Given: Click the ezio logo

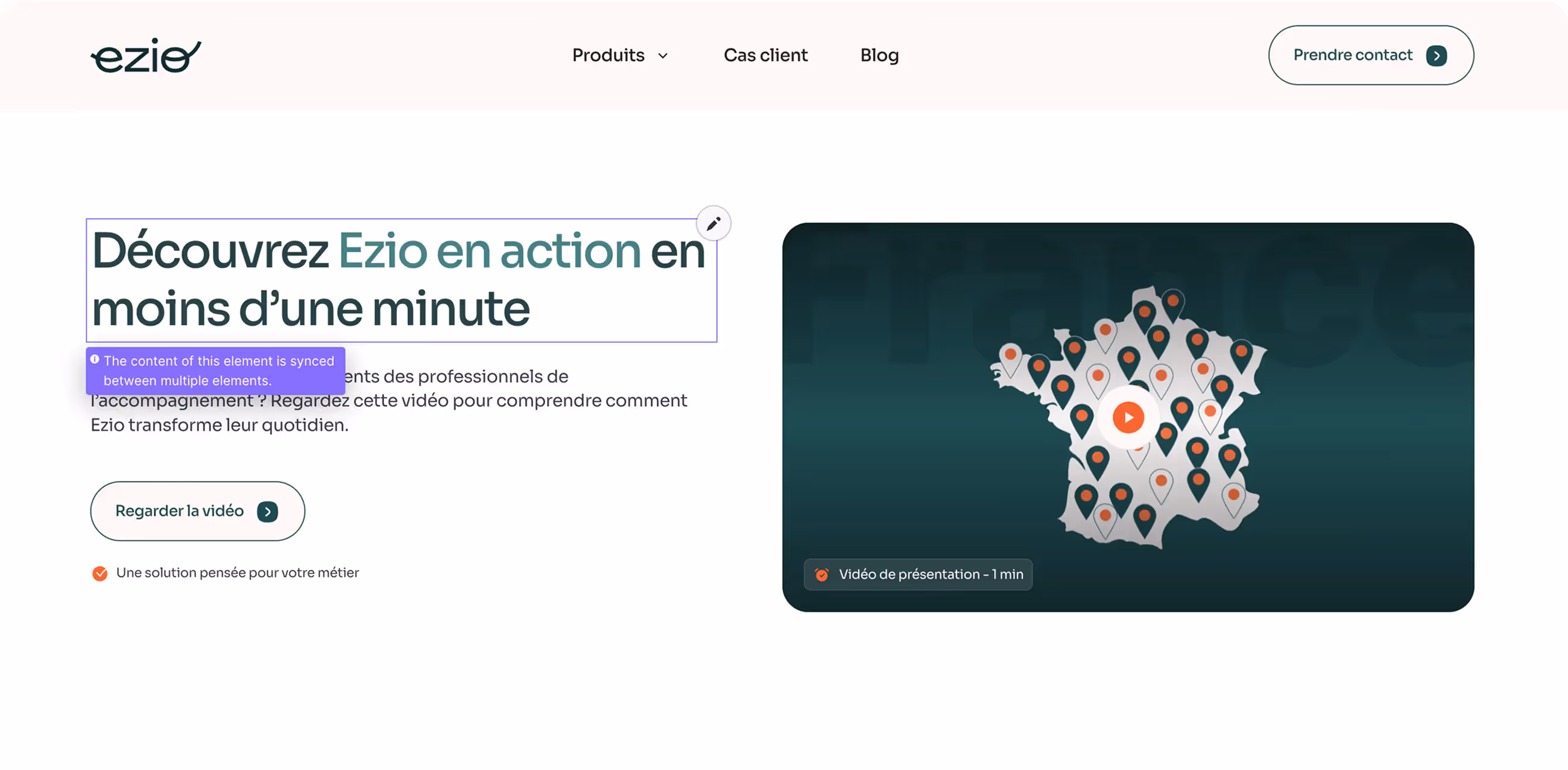Looking at the screenshot, I should 146,56.
